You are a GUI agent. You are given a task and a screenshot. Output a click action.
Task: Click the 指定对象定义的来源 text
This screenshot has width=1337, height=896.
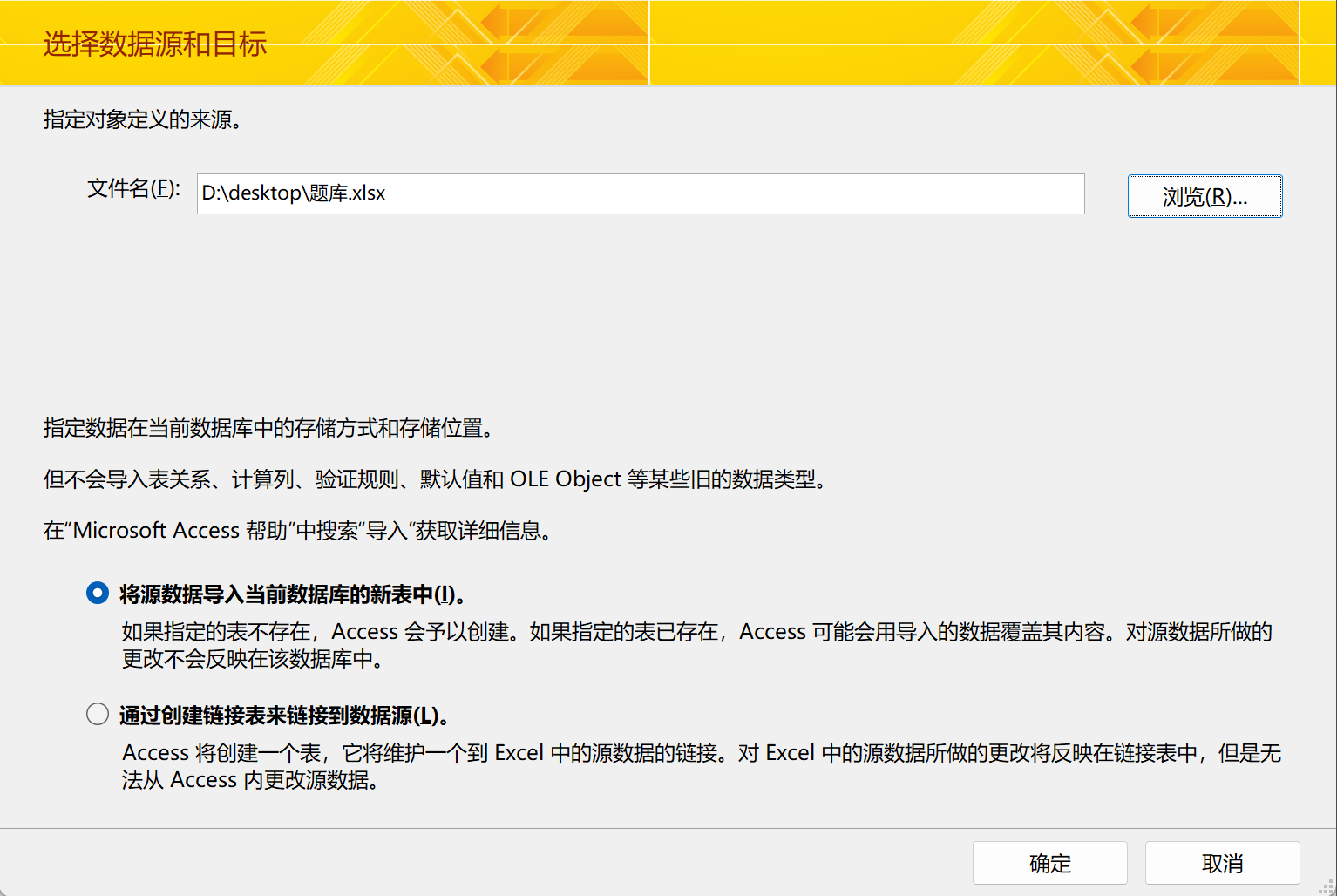(x=144, y=119)
